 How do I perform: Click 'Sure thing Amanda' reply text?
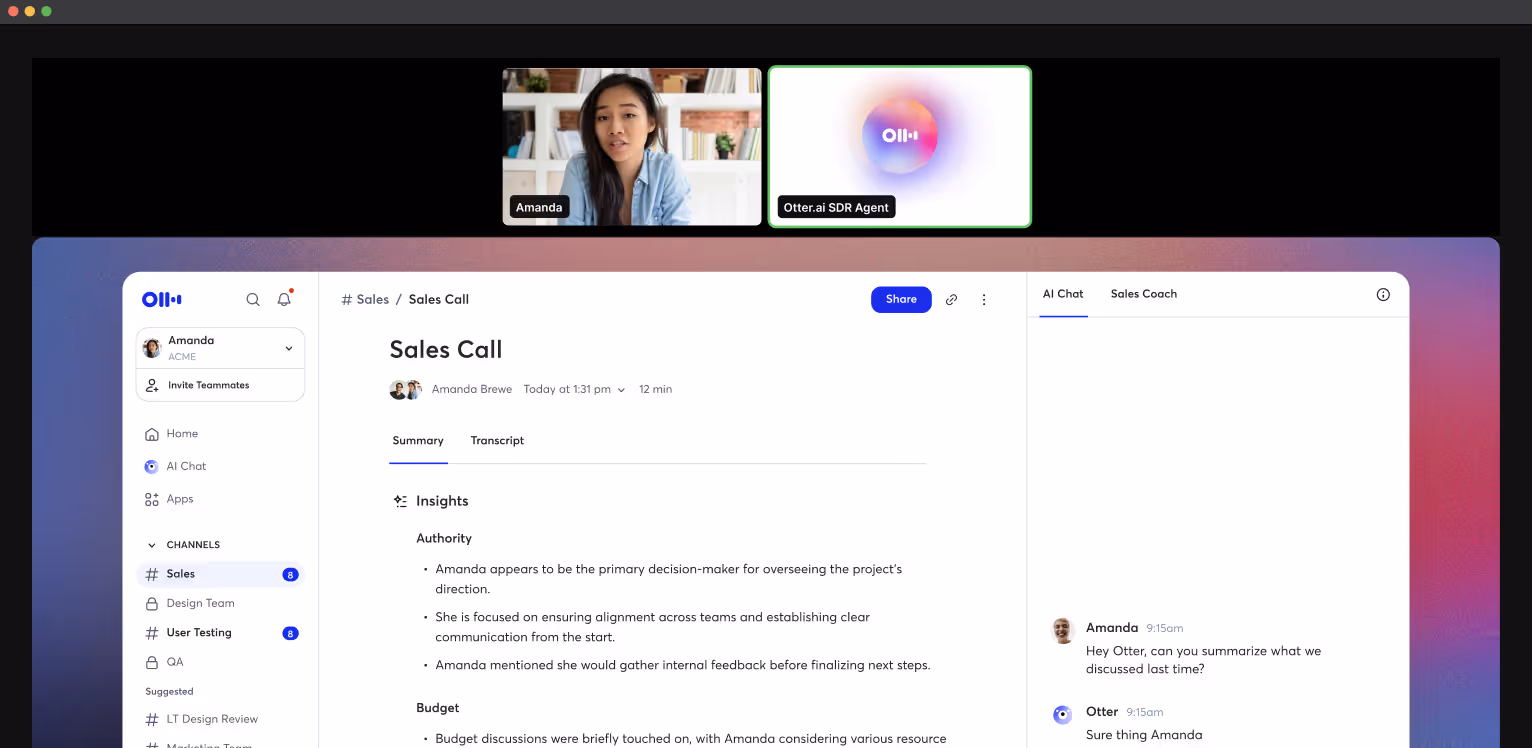tap(1144, 735)
